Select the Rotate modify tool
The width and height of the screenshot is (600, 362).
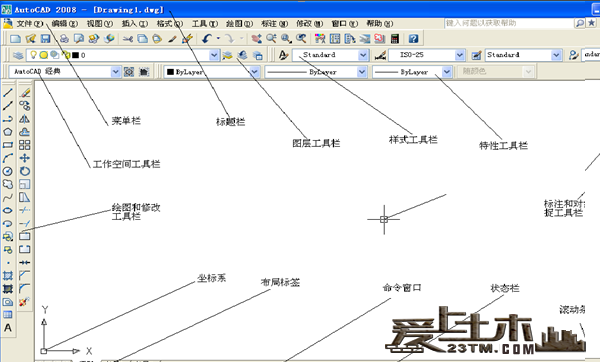point(24,171)
